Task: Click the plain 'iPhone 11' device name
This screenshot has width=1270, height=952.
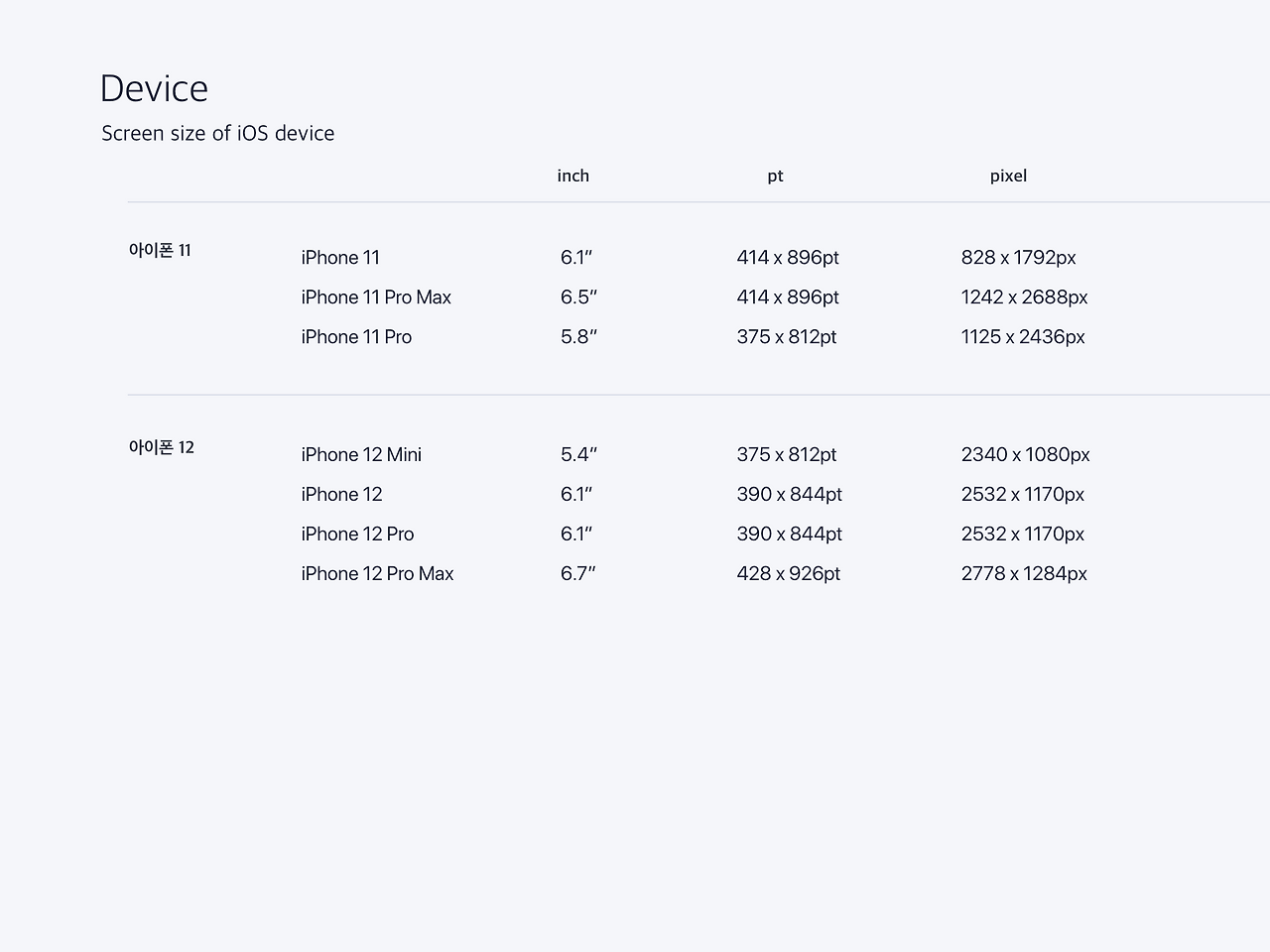Action: (340, 258)
